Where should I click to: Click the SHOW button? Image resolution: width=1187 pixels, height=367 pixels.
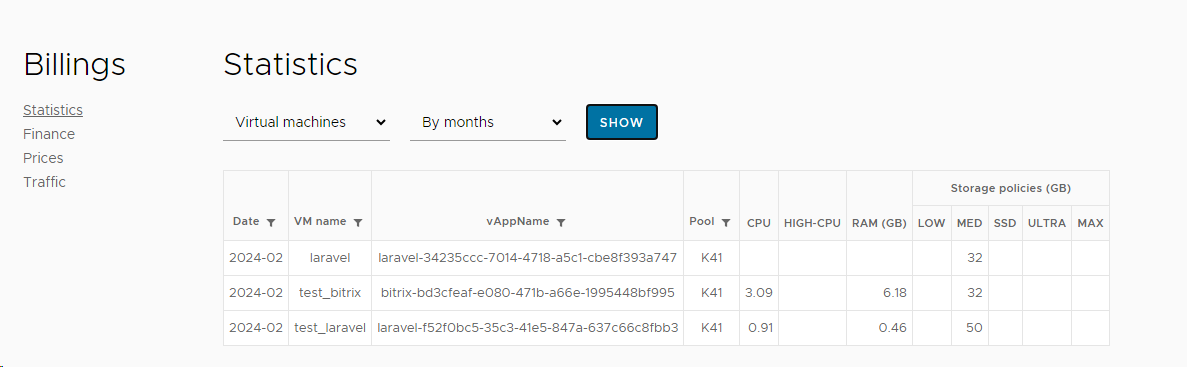[622, 123]
